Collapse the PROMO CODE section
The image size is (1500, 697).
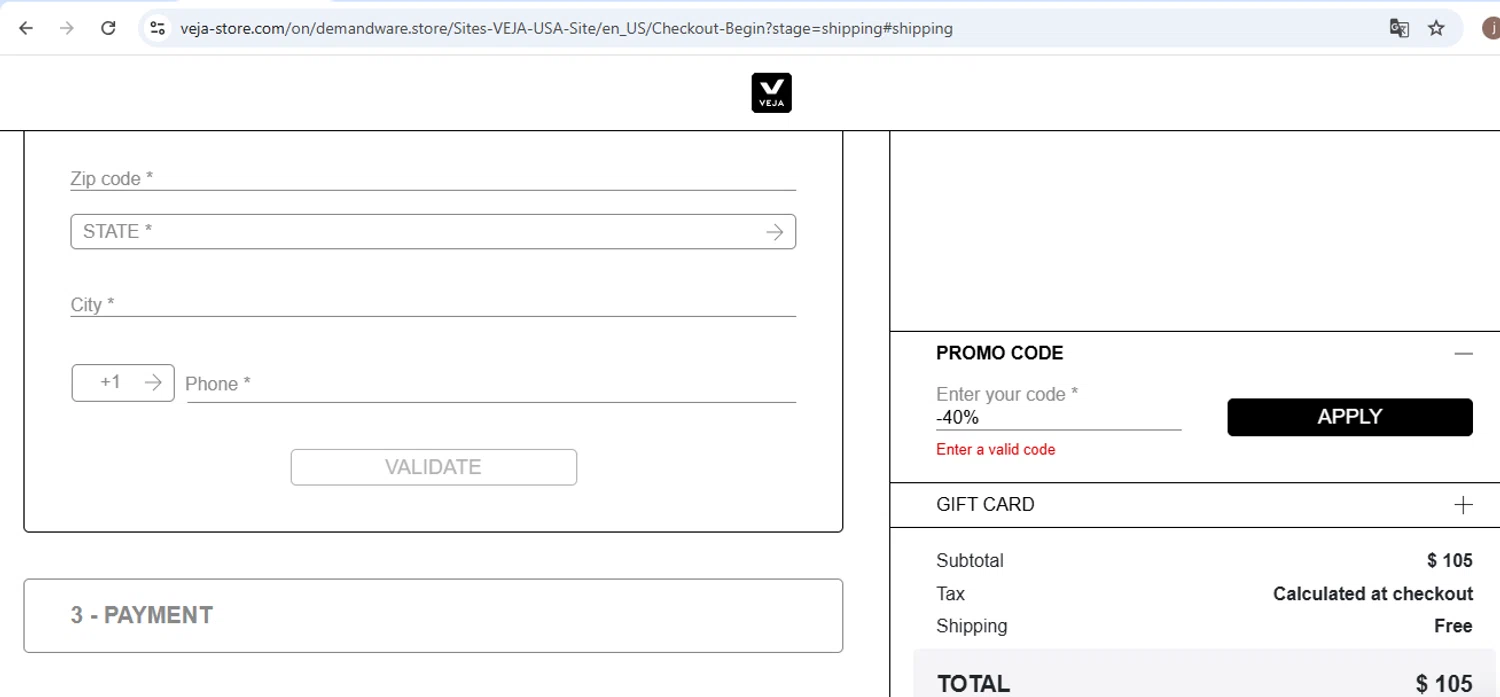[x=1463, y=353]
